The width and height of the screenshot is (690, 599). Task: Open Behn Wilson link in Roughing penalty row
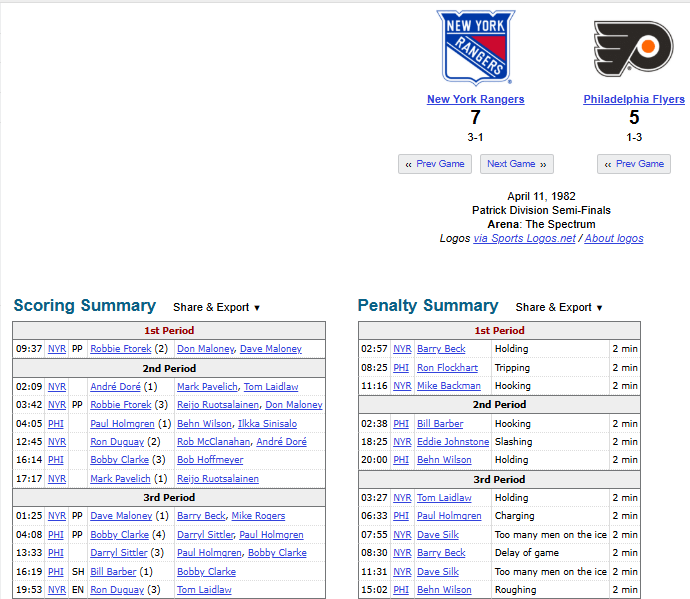[444, 590]
